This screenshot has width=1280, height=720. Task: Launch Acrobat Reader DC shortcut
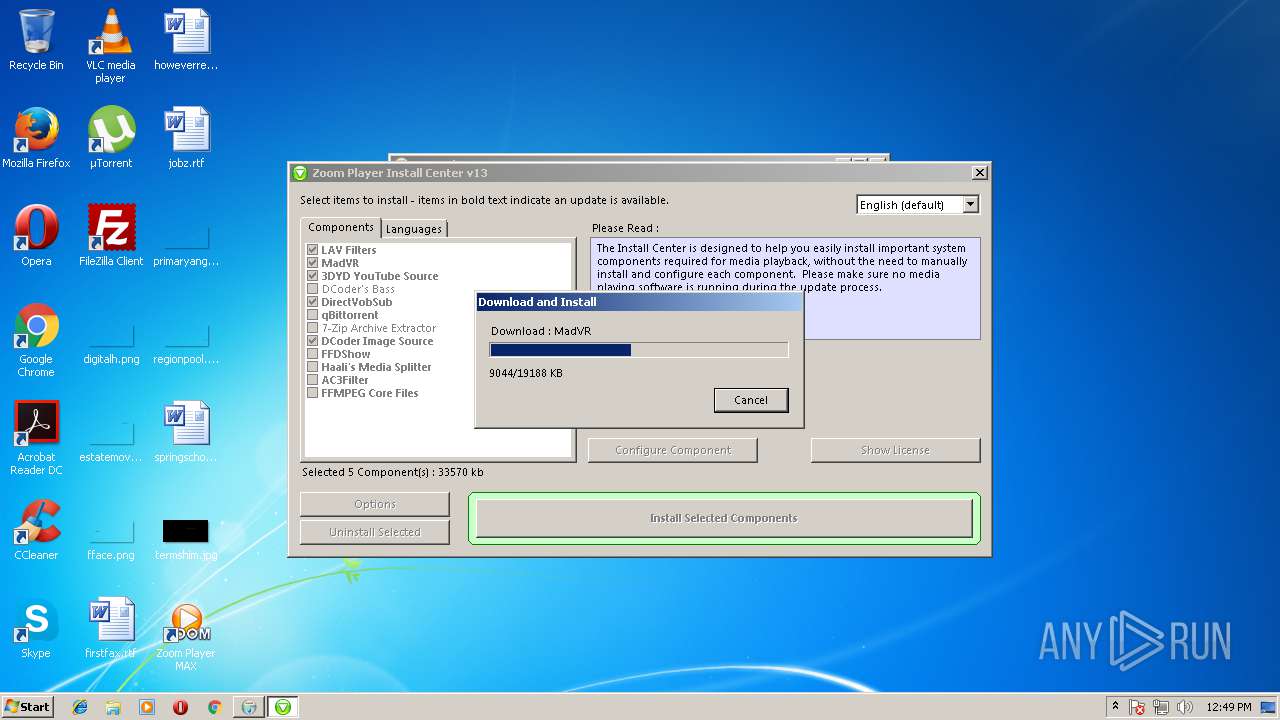pyautogui.click(x=36, y=438)
